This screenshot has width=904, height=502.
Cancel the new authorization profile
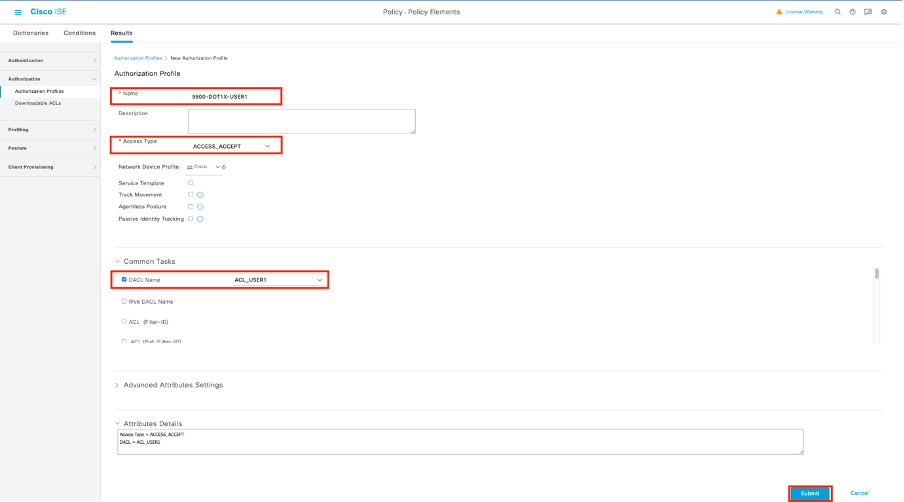pyautogui.click(x=859, y=493)
